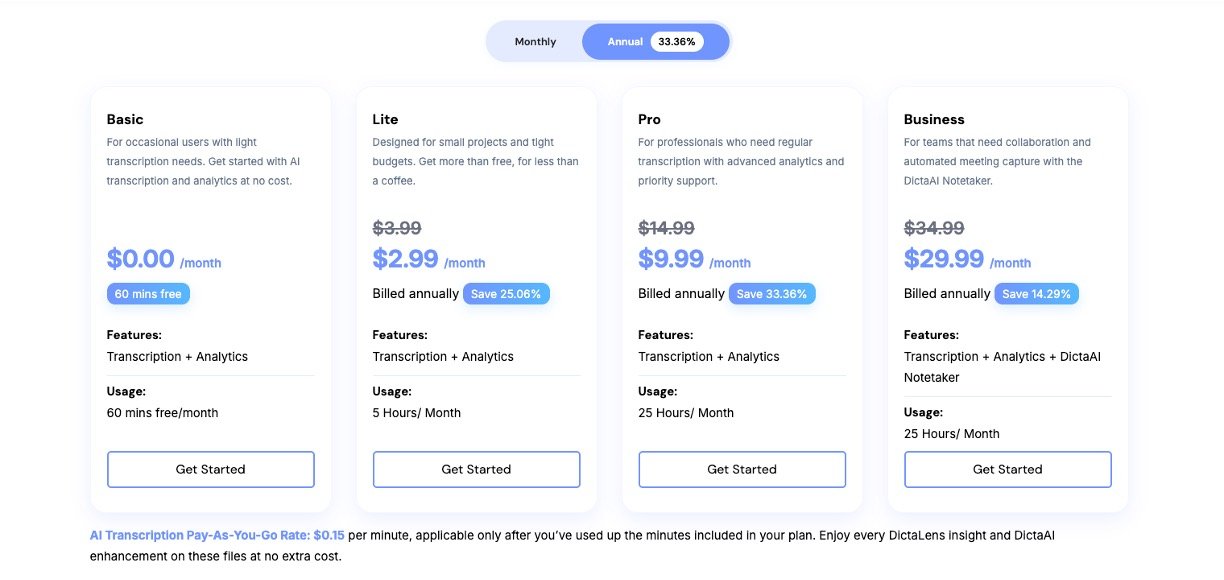
Task: Click the $29.99 Business plan price
Action: click(944, 259)
